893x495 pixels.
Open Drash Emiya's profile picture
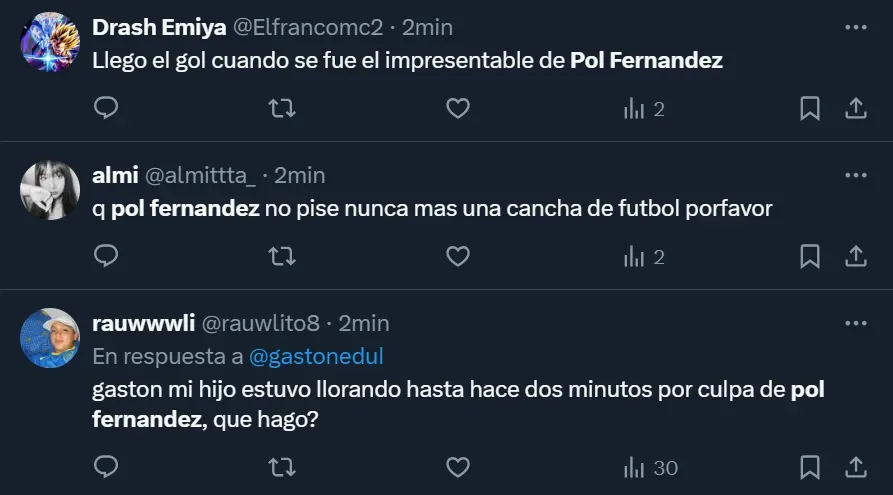click(x=49, y=42)
